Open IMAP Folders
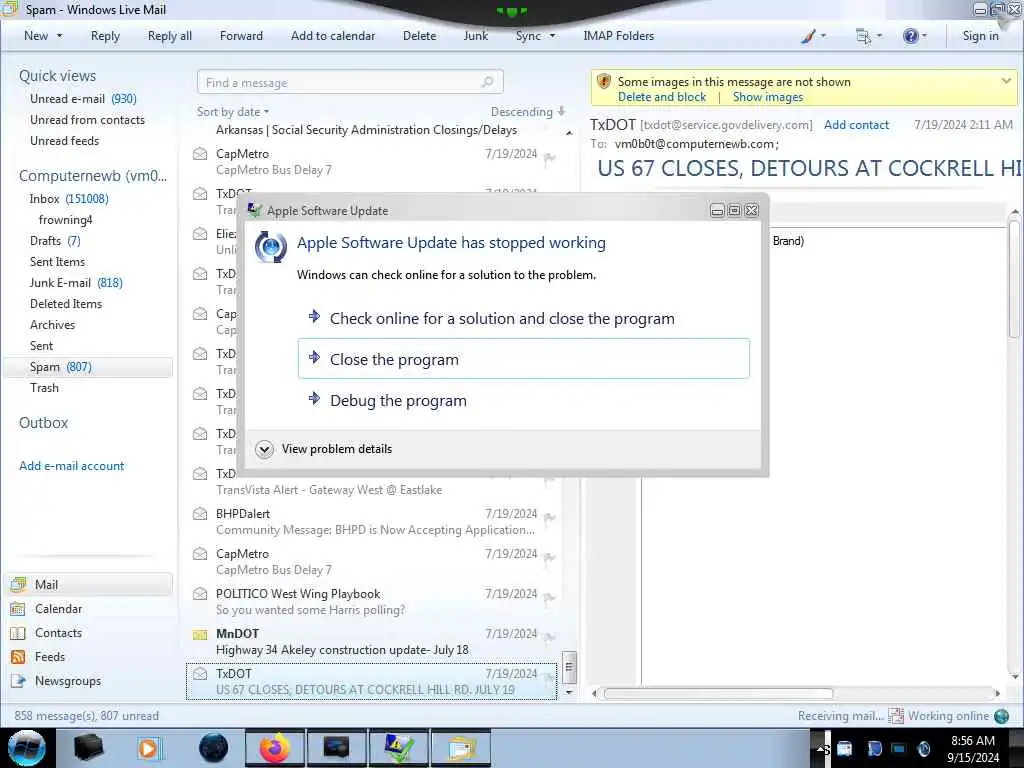This screenshot has height=768, width=1024. (x=618, y=36)
